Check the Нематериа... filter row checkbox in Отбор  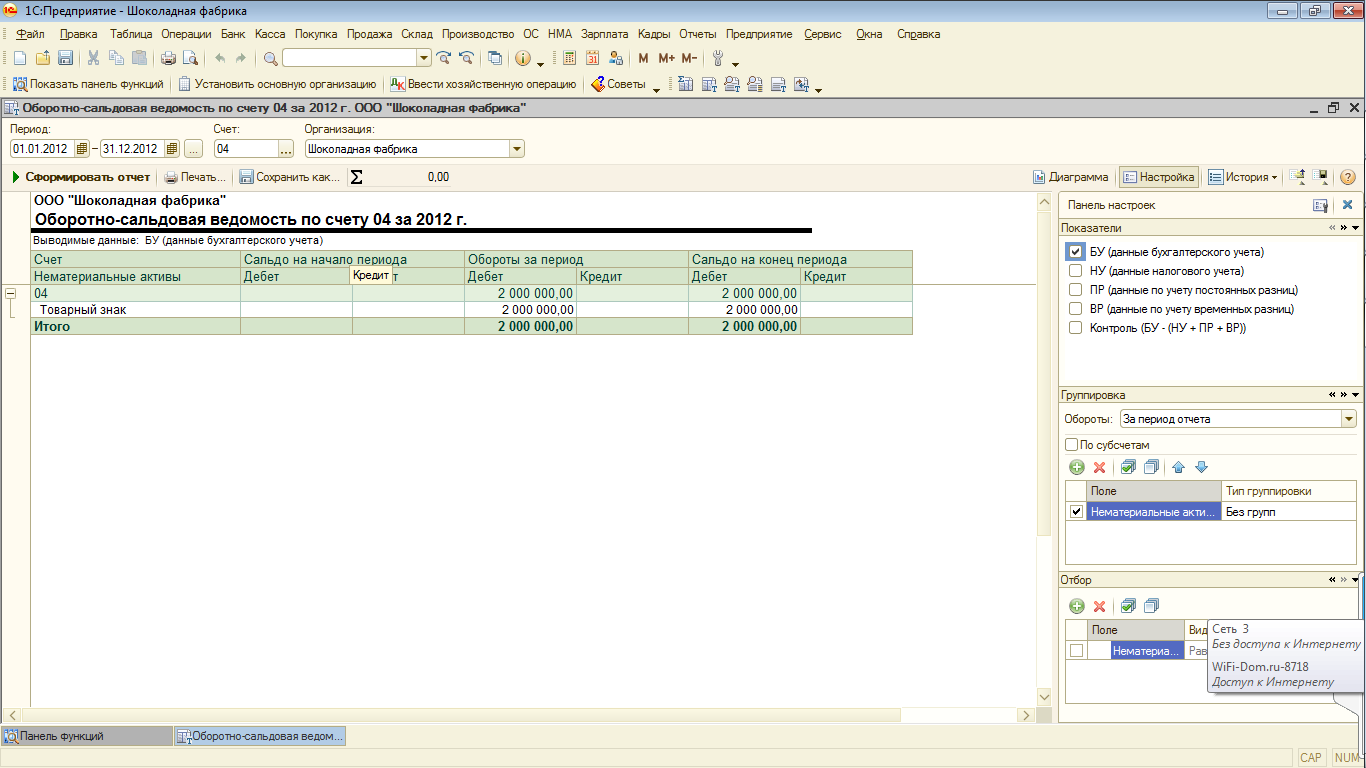[x=1076, y=651]
